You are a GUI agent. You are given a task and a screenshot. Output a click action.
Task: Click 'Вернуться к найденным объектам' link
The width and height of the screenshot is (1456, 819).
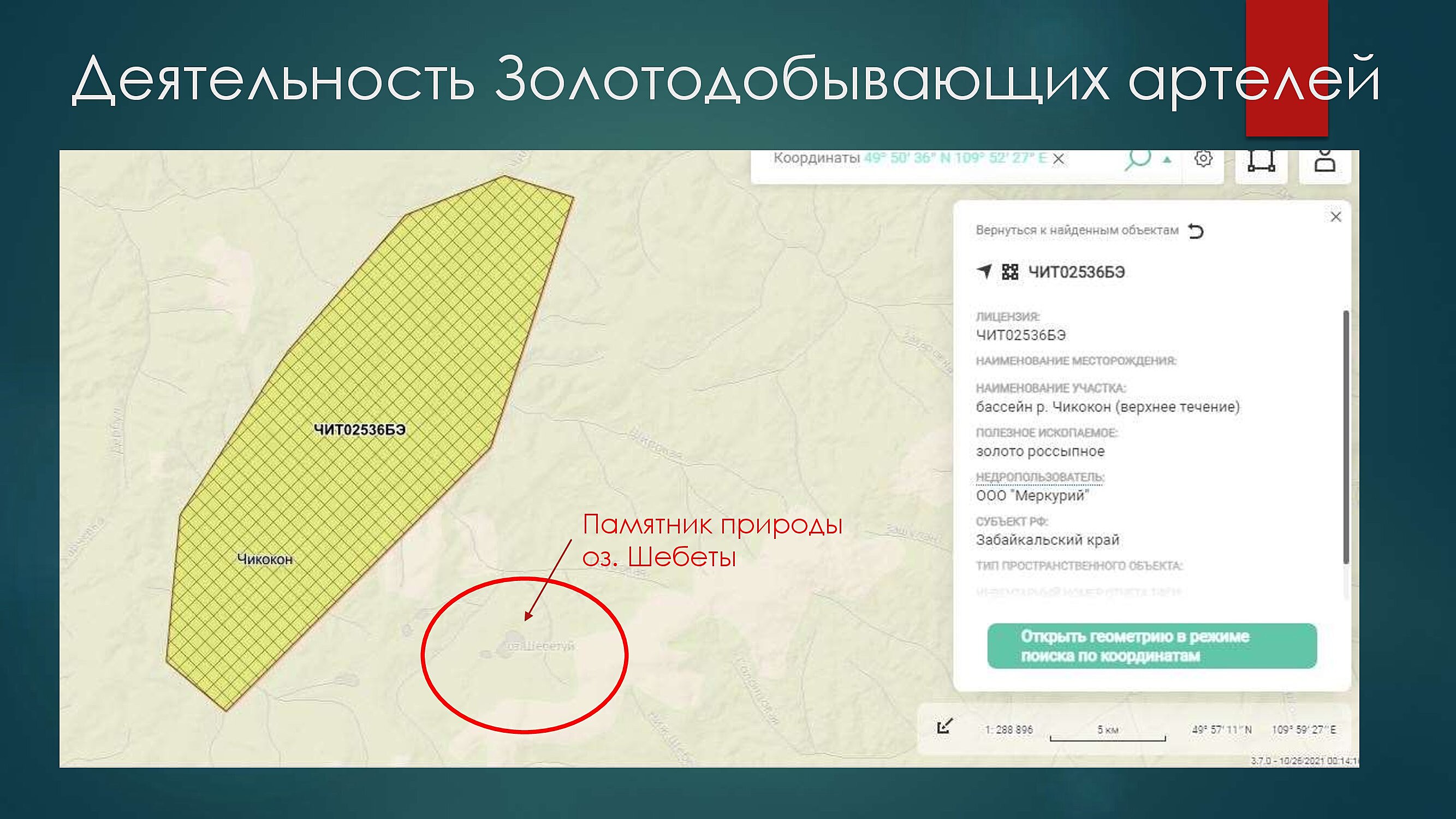[x=1077, y=230]
